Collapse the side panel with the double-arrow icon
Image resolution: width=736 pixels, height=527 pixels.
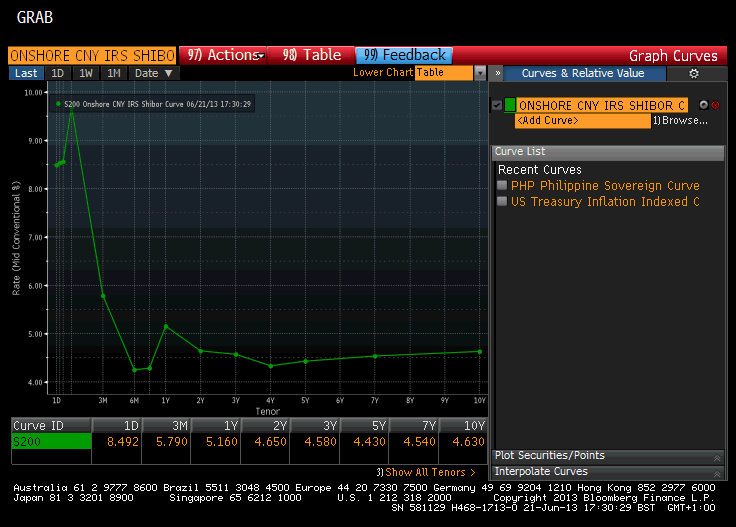[495, 73]
